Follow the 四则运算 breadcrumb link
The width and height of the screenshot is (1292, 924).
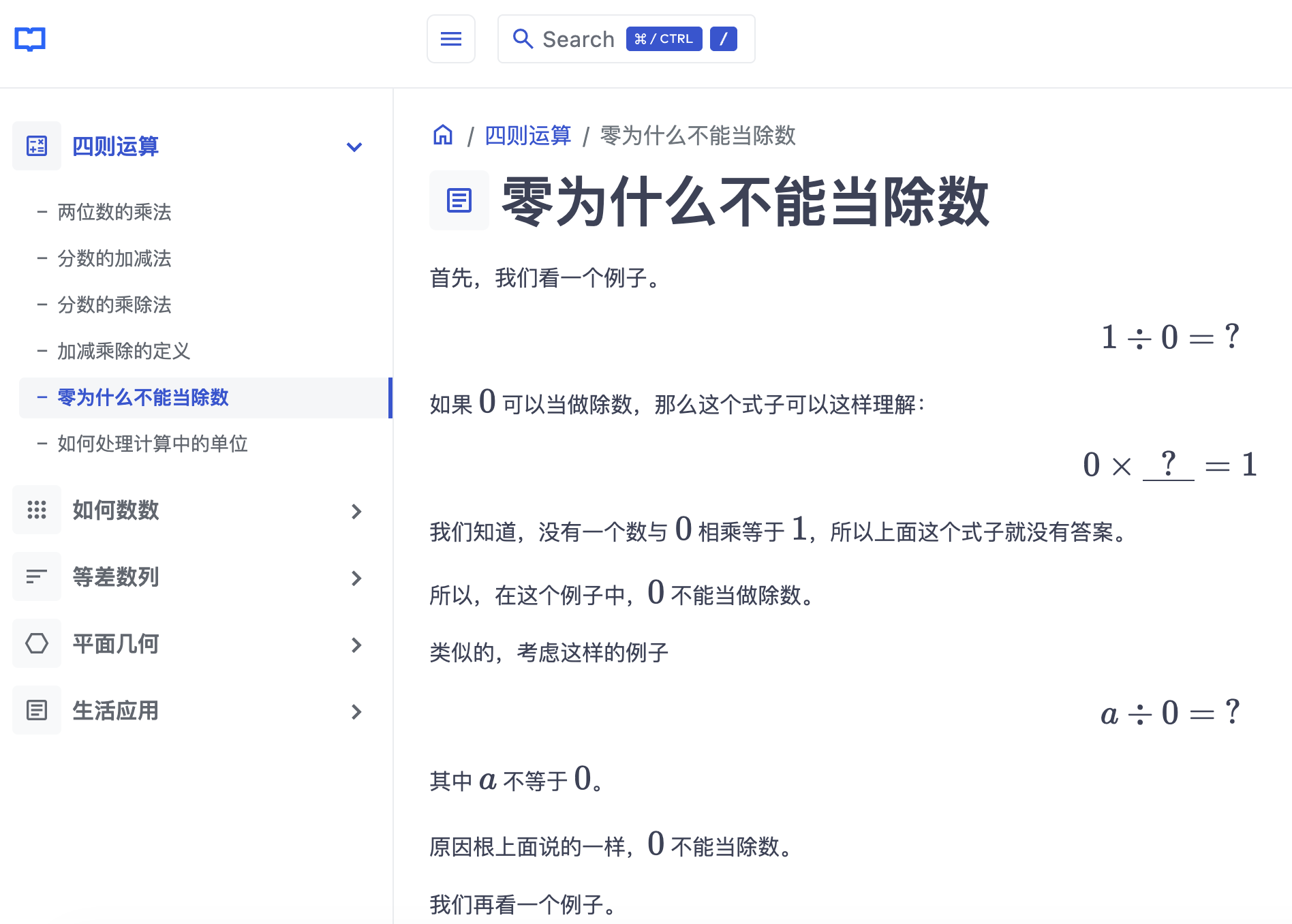coord(527,136)
